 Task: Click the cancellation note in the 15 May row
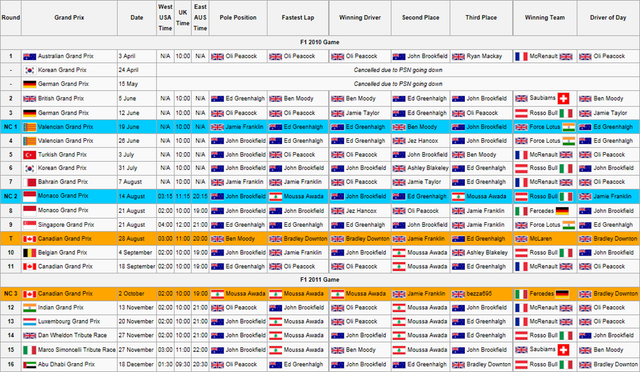point(398,84)
